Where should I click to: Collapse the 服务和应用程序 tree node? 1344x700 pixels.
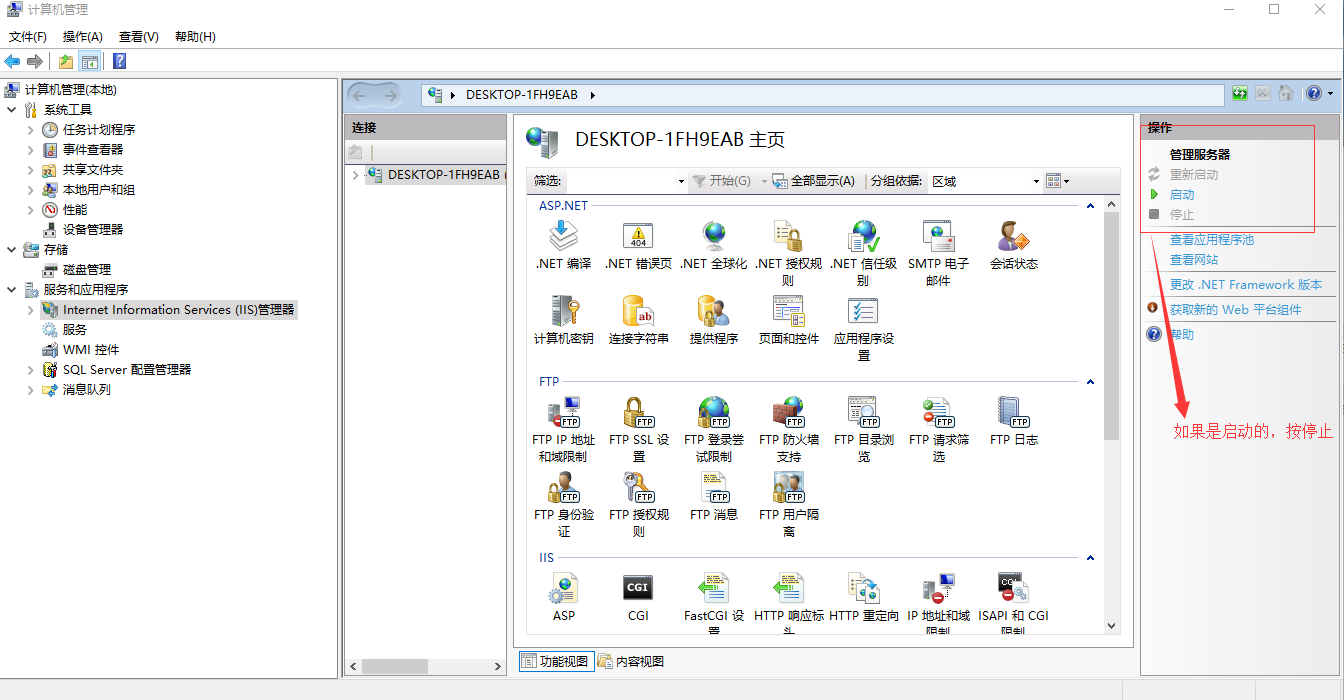pos(11,290)
